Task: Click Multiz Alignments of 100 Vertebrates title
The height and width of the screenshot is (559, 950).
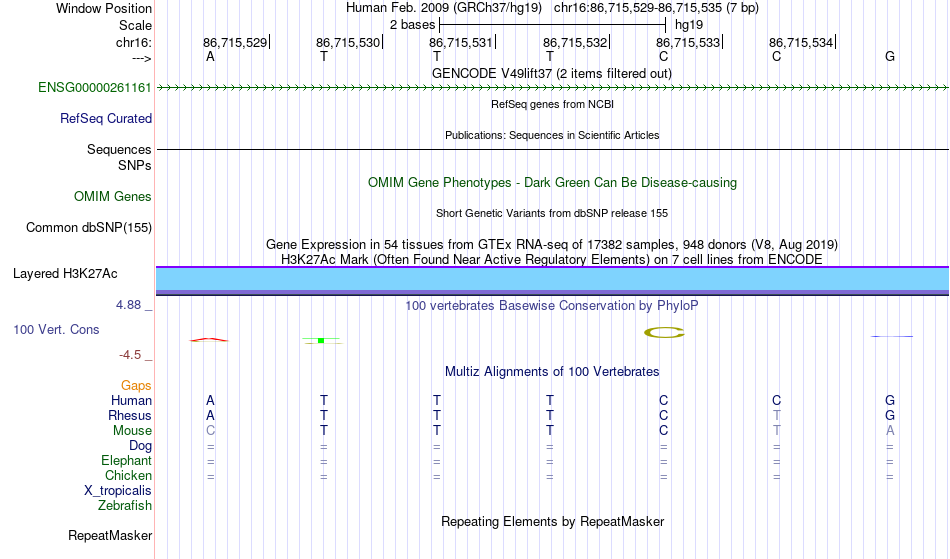Action: [x=552, y=372]
